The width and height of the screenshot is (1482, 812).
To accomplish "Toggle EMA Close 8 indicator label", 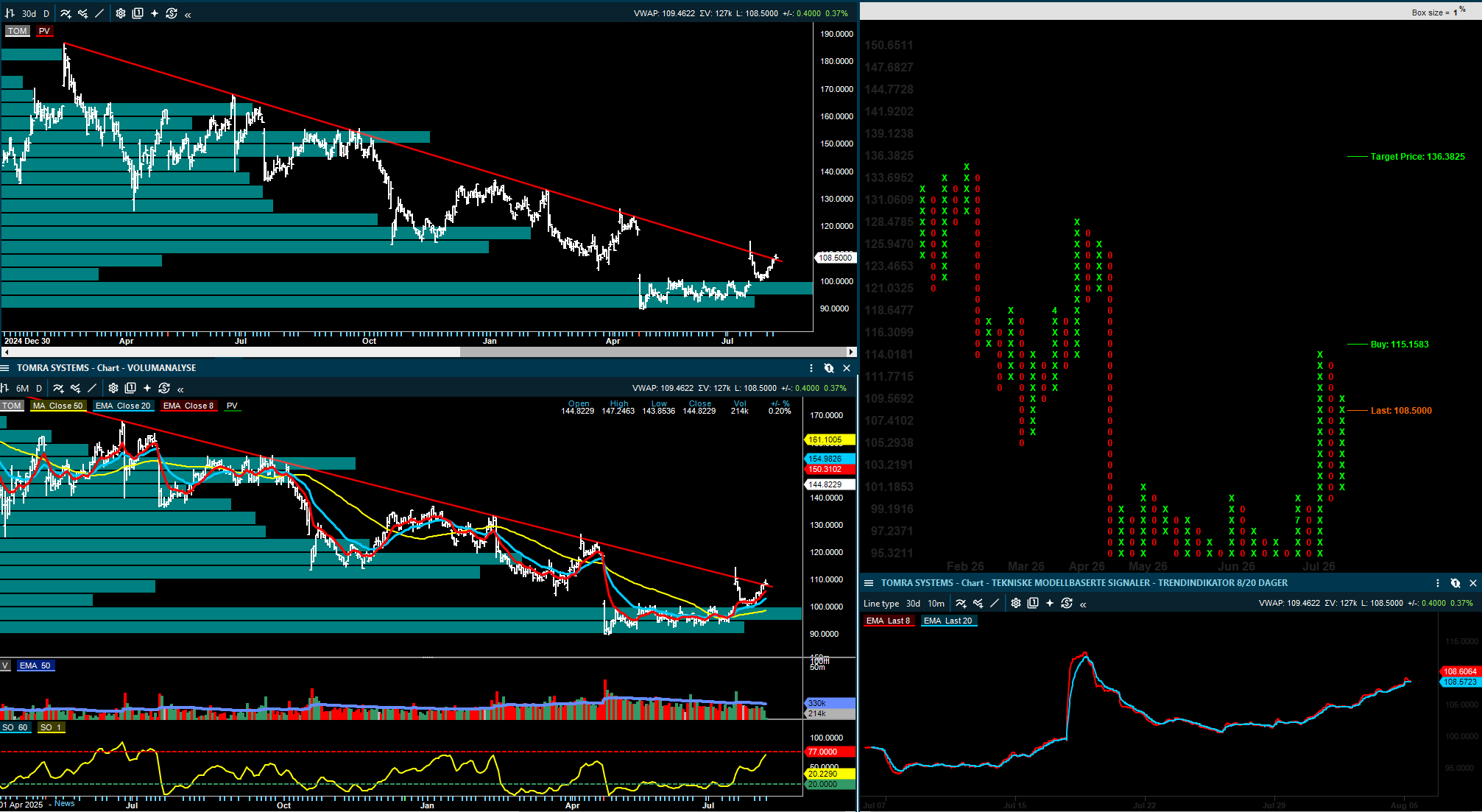I will (x=188, y=406).
